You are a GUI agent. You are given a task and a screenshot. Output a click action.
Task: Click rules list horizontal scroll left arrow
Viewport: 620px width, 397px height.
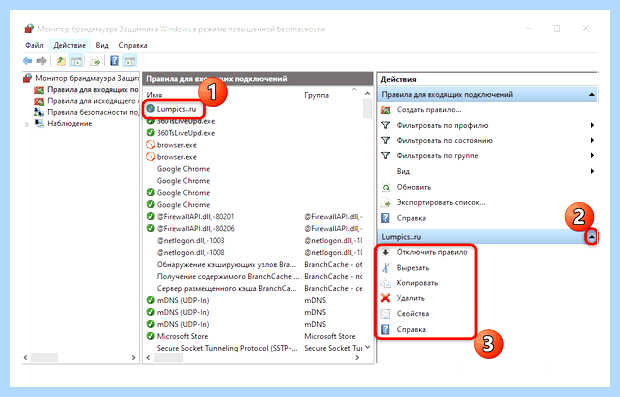(x=148, y=357)
